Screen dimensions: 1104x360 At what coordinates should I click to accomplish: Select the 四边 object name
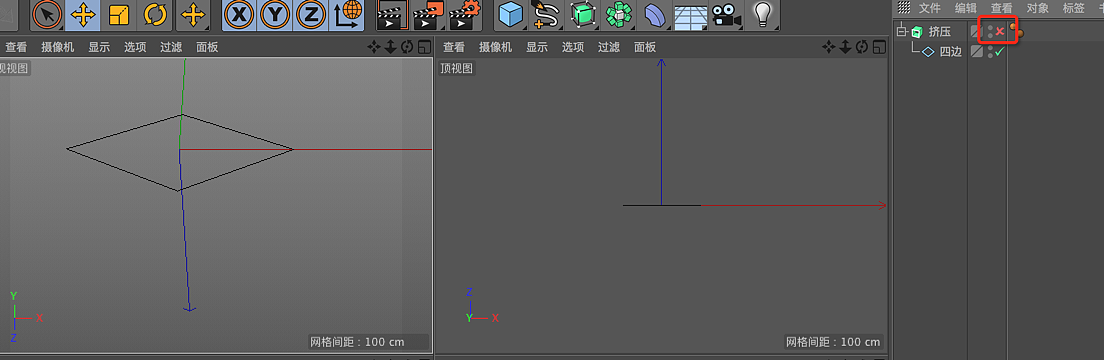point(951,51)
